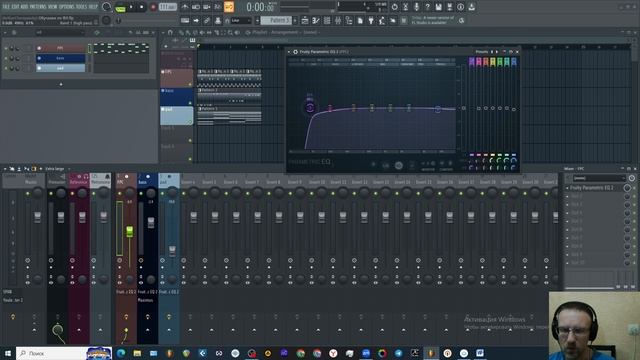The height and width of the screenshot is (360, 640).
Task: Go to next preset arrow in EQ
Action: pos(497,52)
